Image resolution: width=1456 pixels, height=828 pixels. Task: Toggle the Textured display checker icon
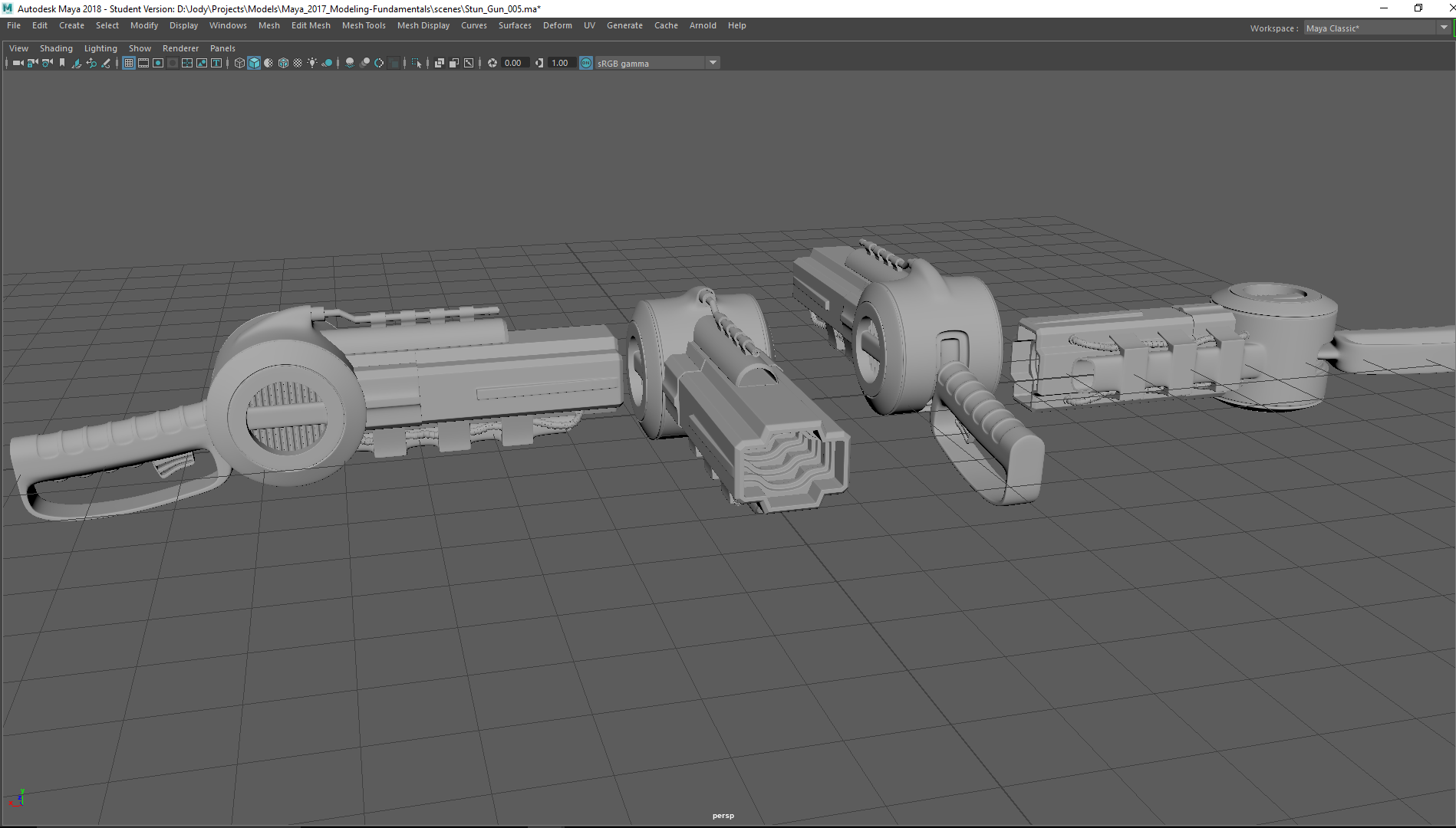(298, 63)
